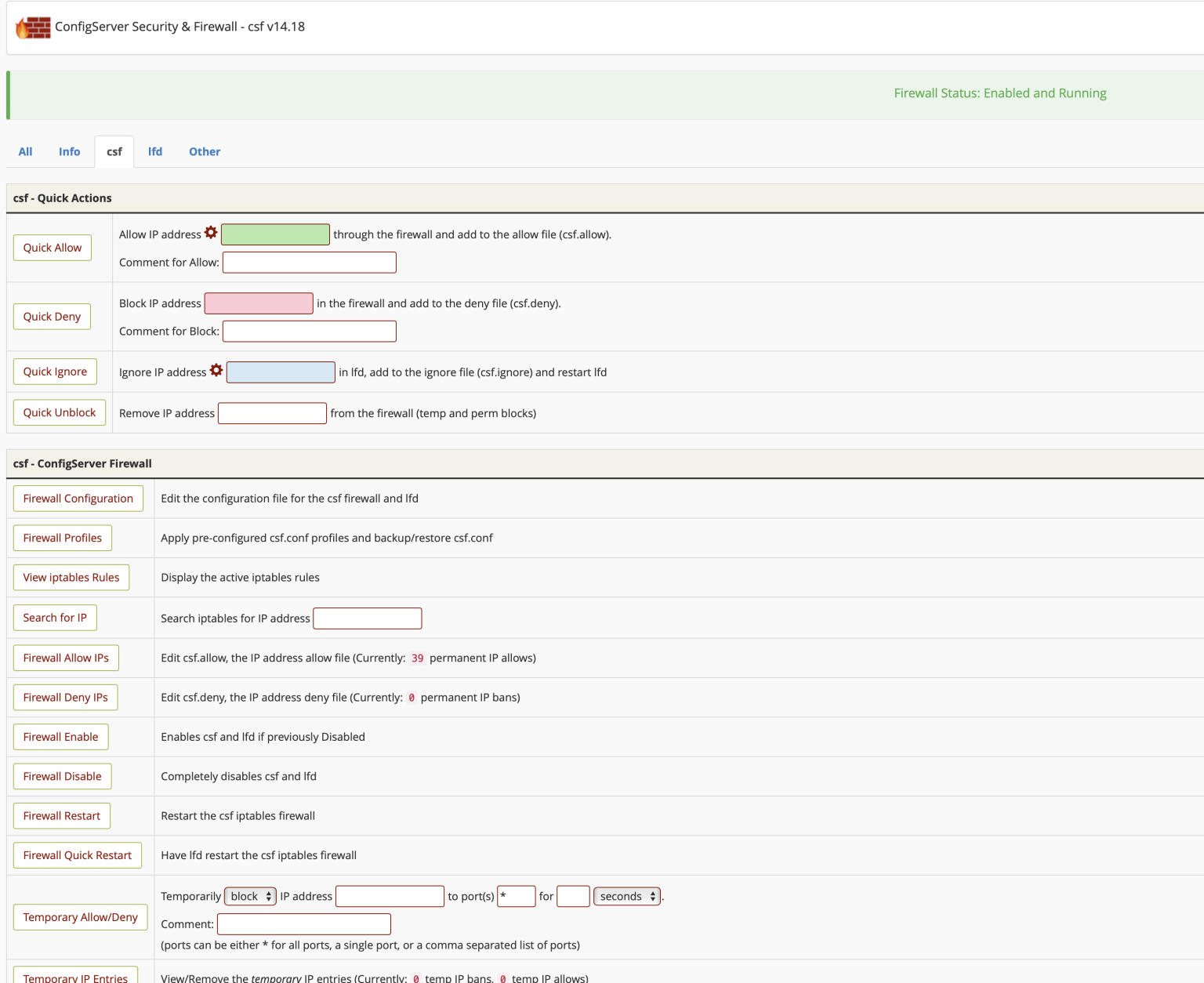Screen dimensions: 1204x983
Task: Click the Quick Unblock button
Action: pyautogui.click(x=60, y=412)
